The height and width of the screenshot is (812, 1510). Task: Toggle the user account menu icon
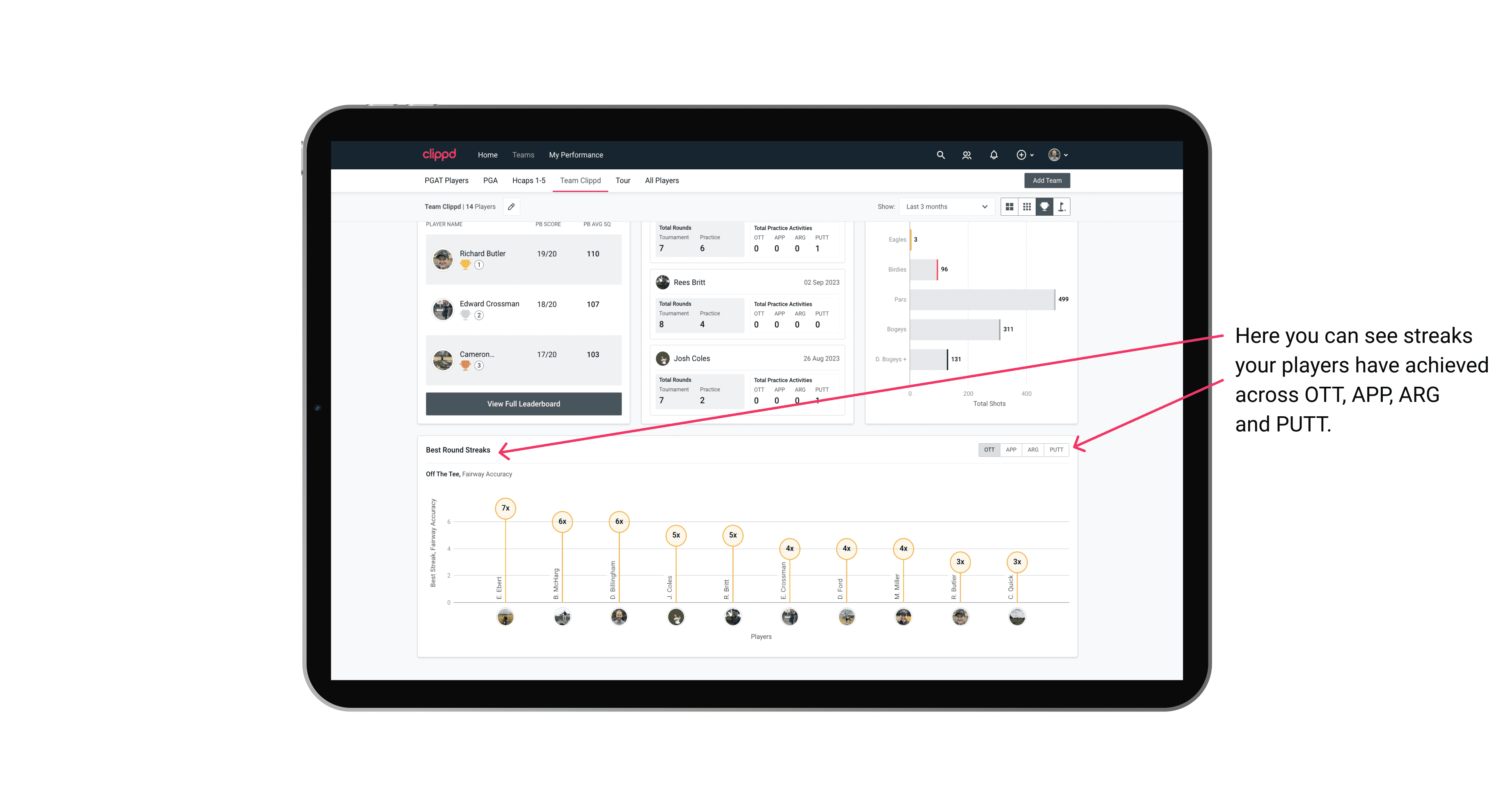pos(1058,155)
